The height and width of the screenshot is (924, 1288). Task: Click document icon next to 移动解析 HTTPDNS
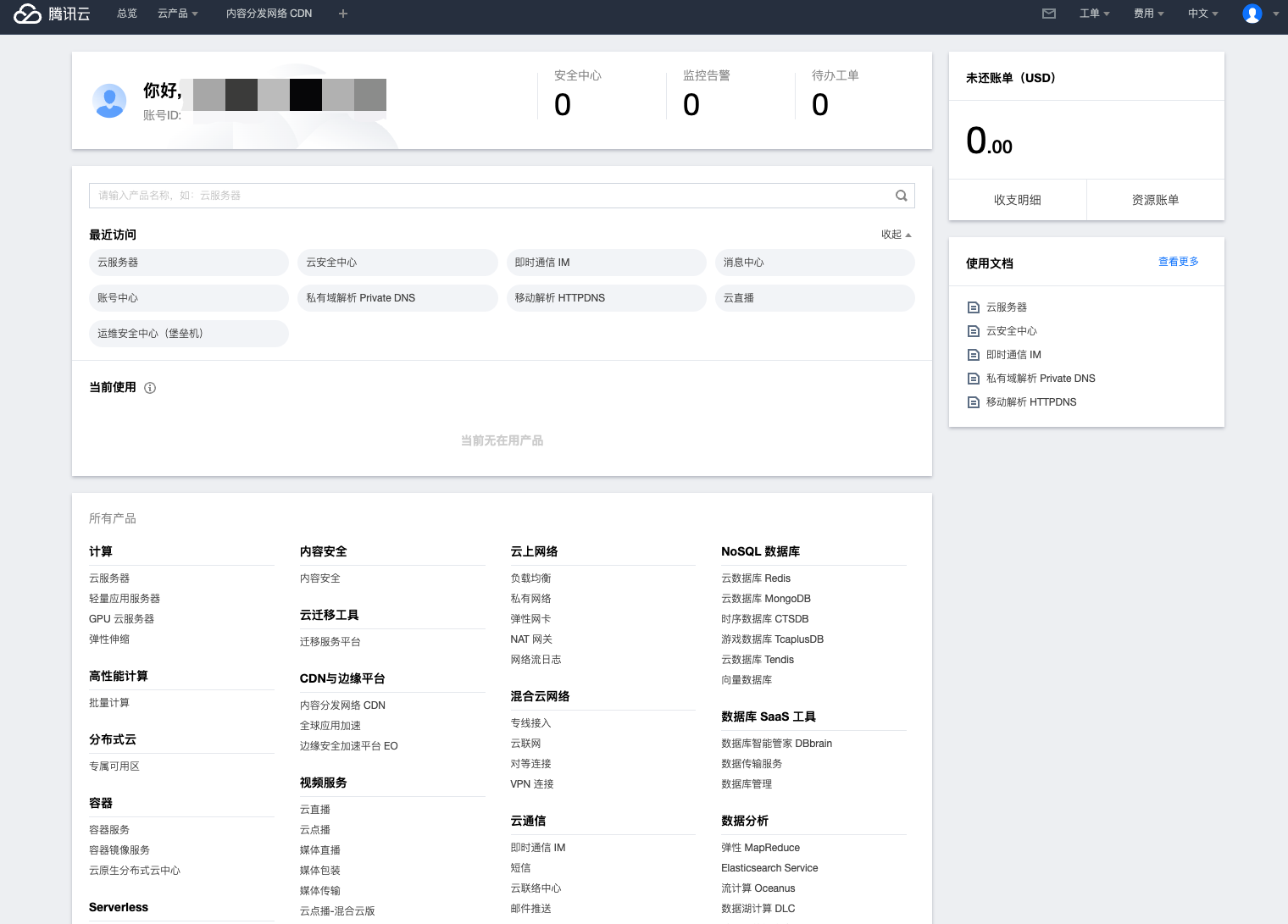tap(974, 402)
